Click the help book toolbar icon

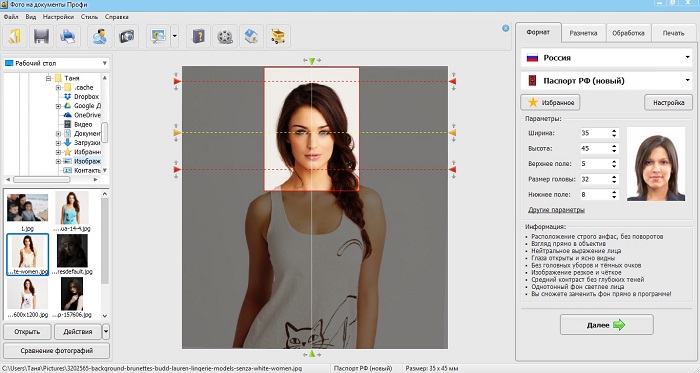[x=198, y=36]
